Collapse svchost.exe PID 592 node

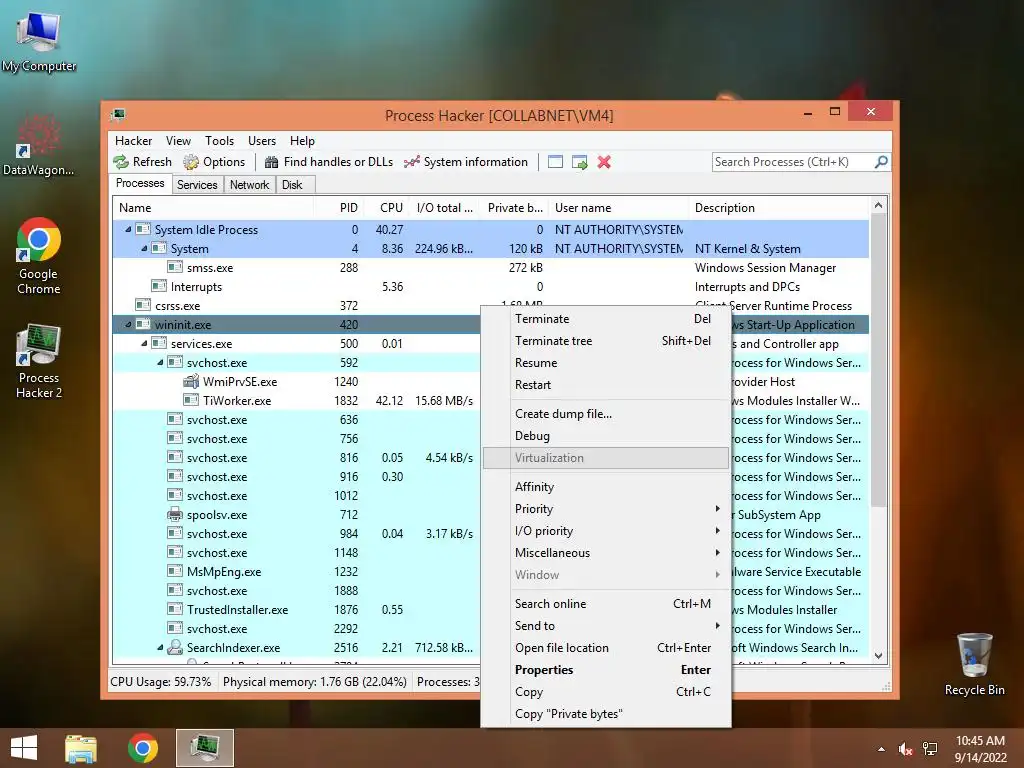click(x=160, y=362)
